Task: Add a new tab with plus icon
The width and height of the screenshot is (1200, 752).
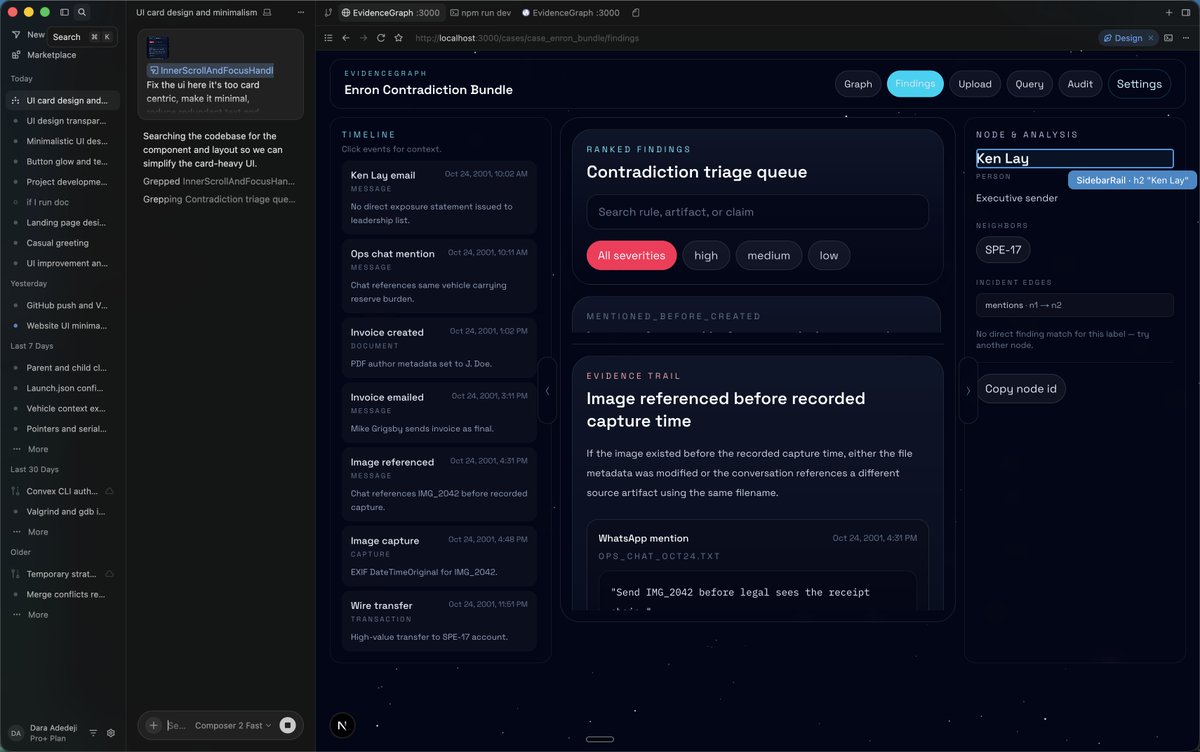Action: click(1170, 12)
